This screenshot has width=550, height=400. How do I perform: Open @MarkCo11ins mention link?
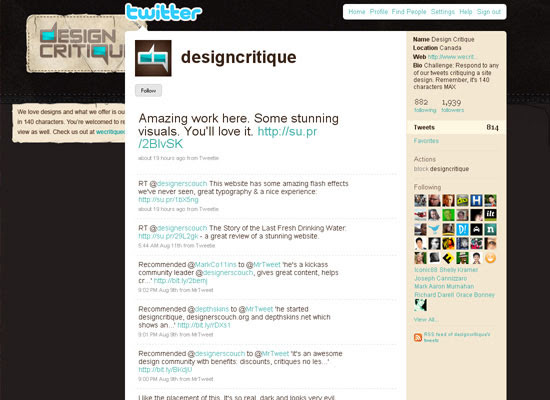pos(215,265)
